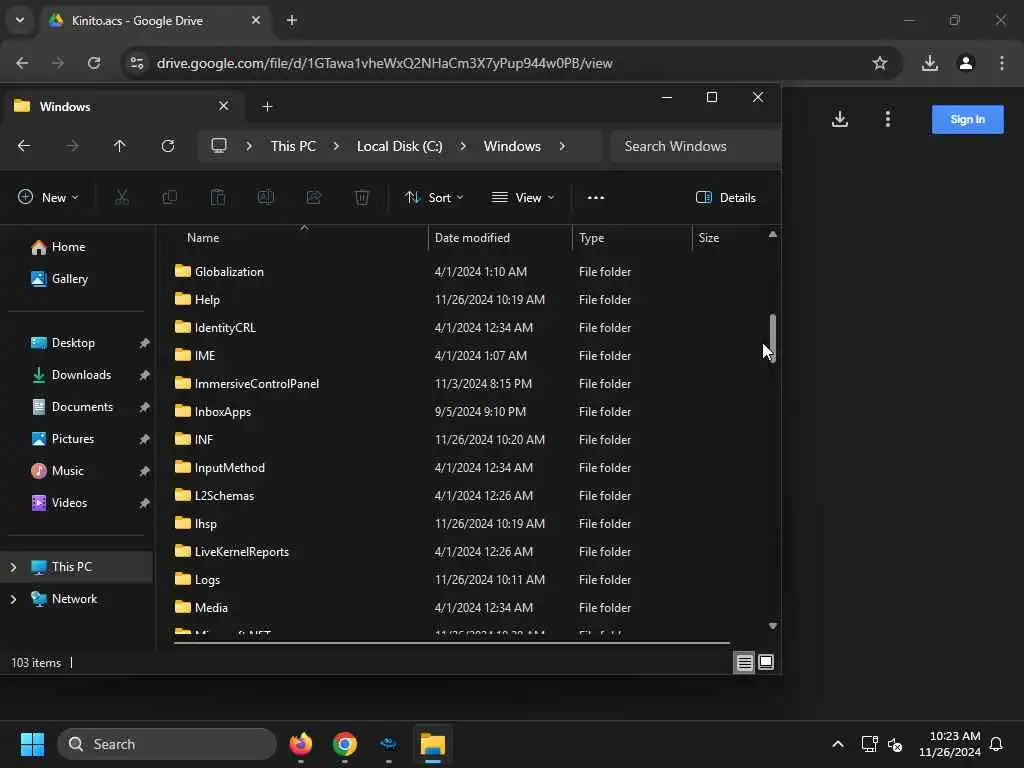Image resolution: width=1024 pixels, height=768 pixels.
Task: Open File Explorer taskbar icon
Action: pyautogui.click(x=432, y=744)
